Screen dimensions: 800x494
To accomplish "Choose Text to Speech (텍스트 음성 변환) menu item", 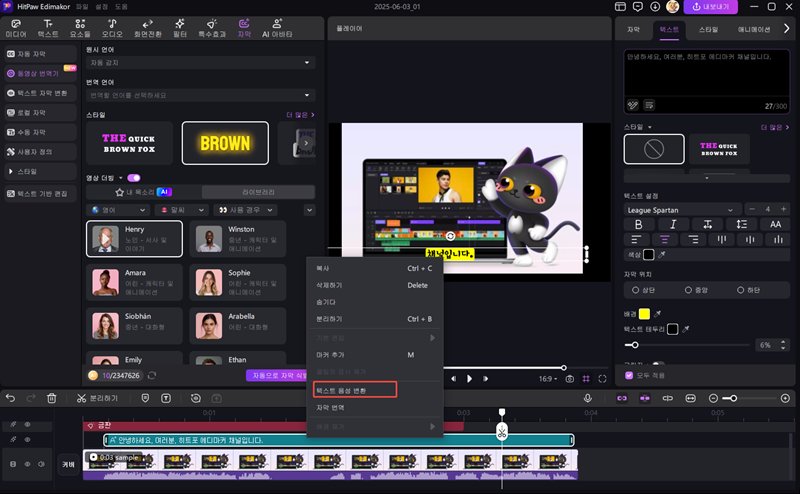I will pyautogui.click(x=355, y=390).
